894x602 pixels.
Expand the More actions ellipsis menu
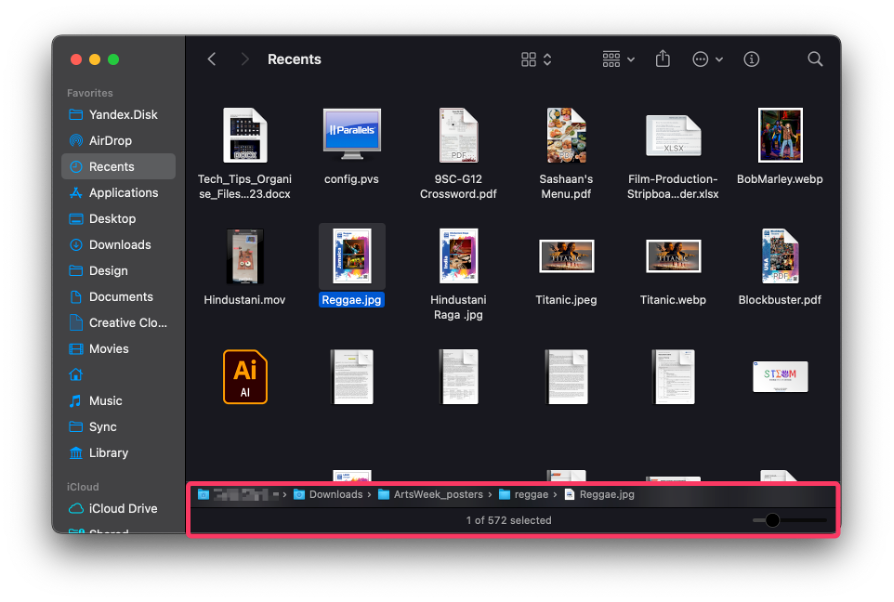(x=706, y=59)
